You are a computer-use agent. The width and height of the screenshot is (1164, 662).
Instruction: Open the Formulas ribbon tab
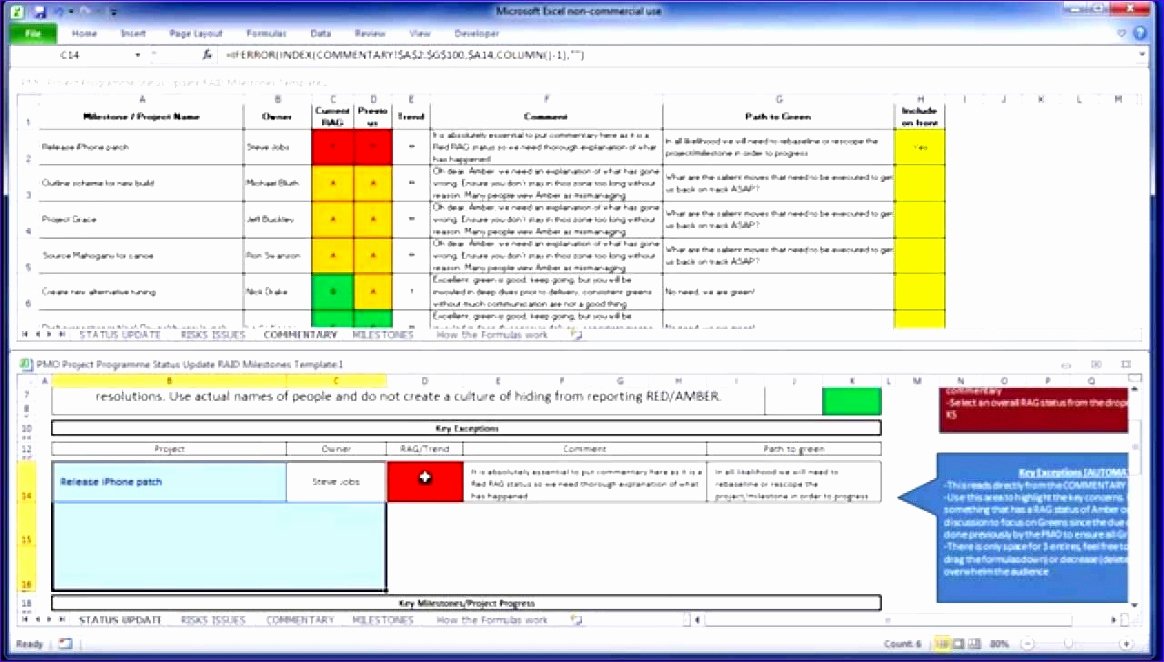(x=267, y=33)
